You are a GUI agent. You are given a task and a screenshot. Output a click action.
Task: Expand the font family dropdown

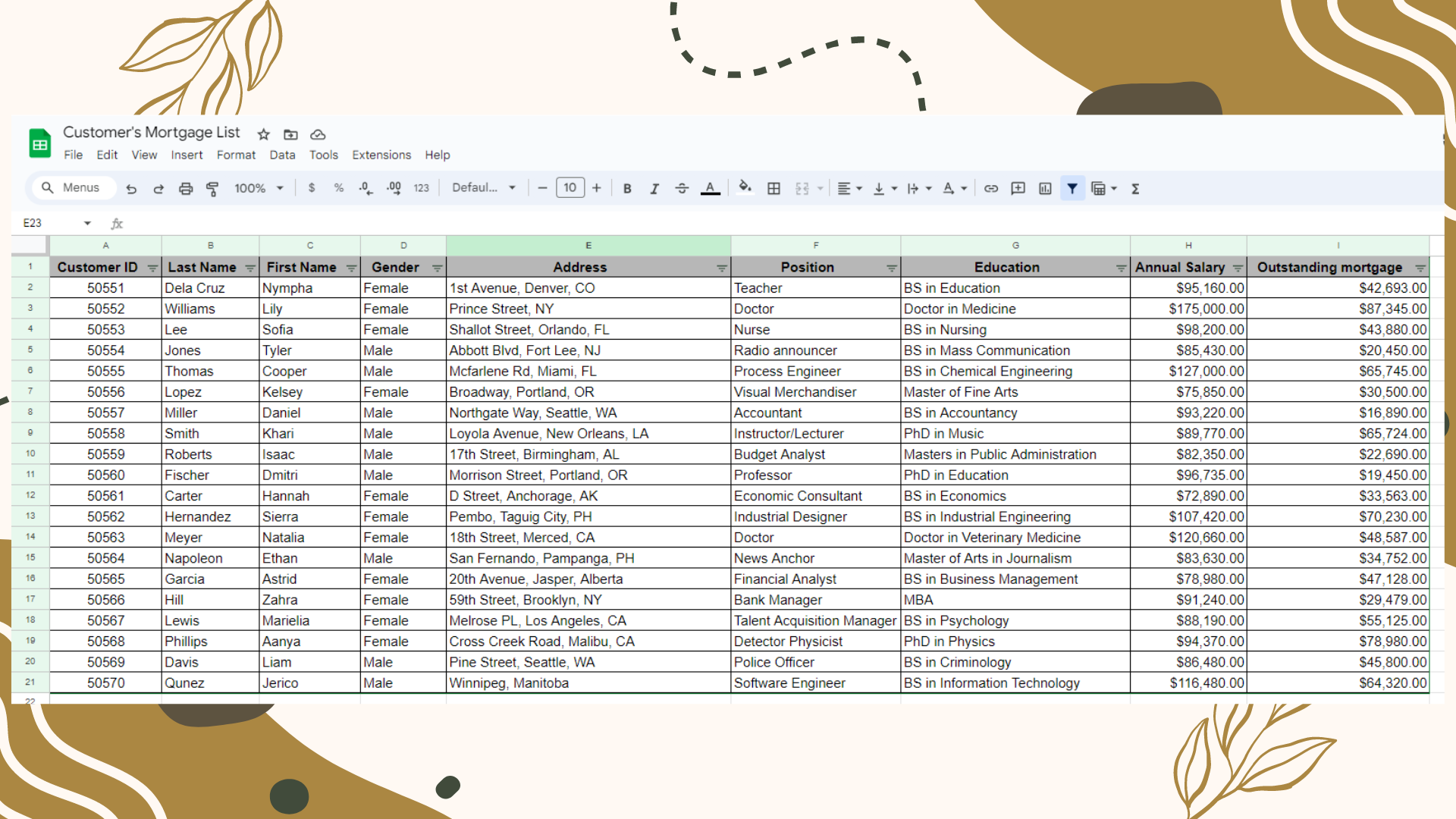coord(484,188)
